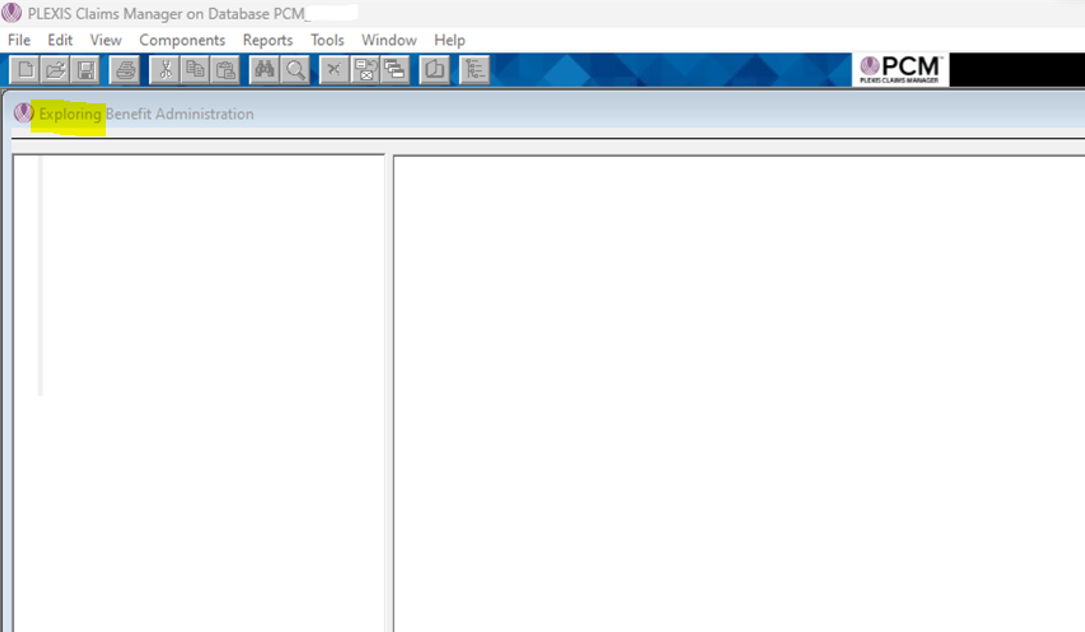Click the Exploring Benefit Administration window icon

coord(24,113)
